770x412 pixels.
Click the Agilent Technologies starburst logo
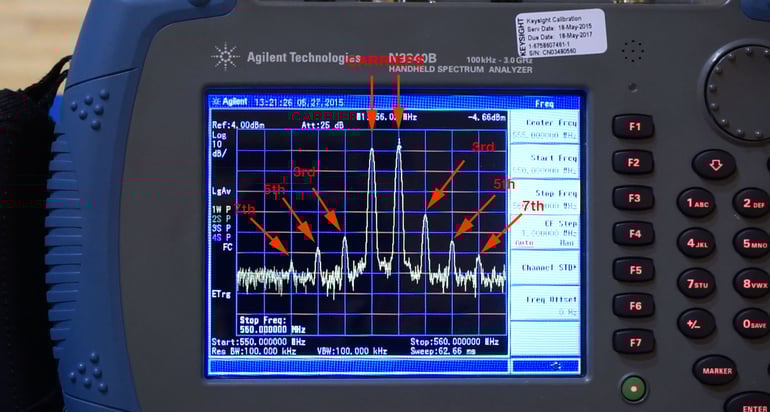point(225,57)
